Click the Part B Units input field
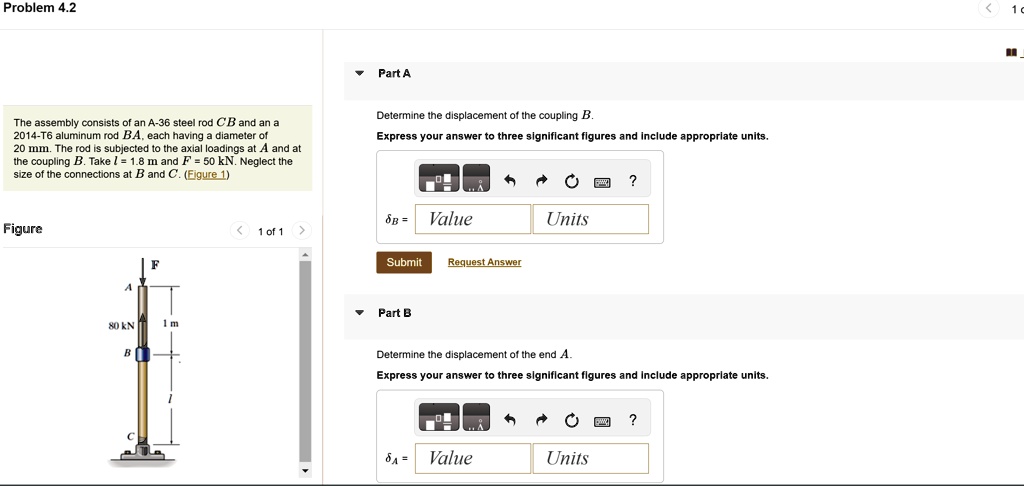Image resolution: width=1024 pixels, height=486 pixels. coord(590,458)
